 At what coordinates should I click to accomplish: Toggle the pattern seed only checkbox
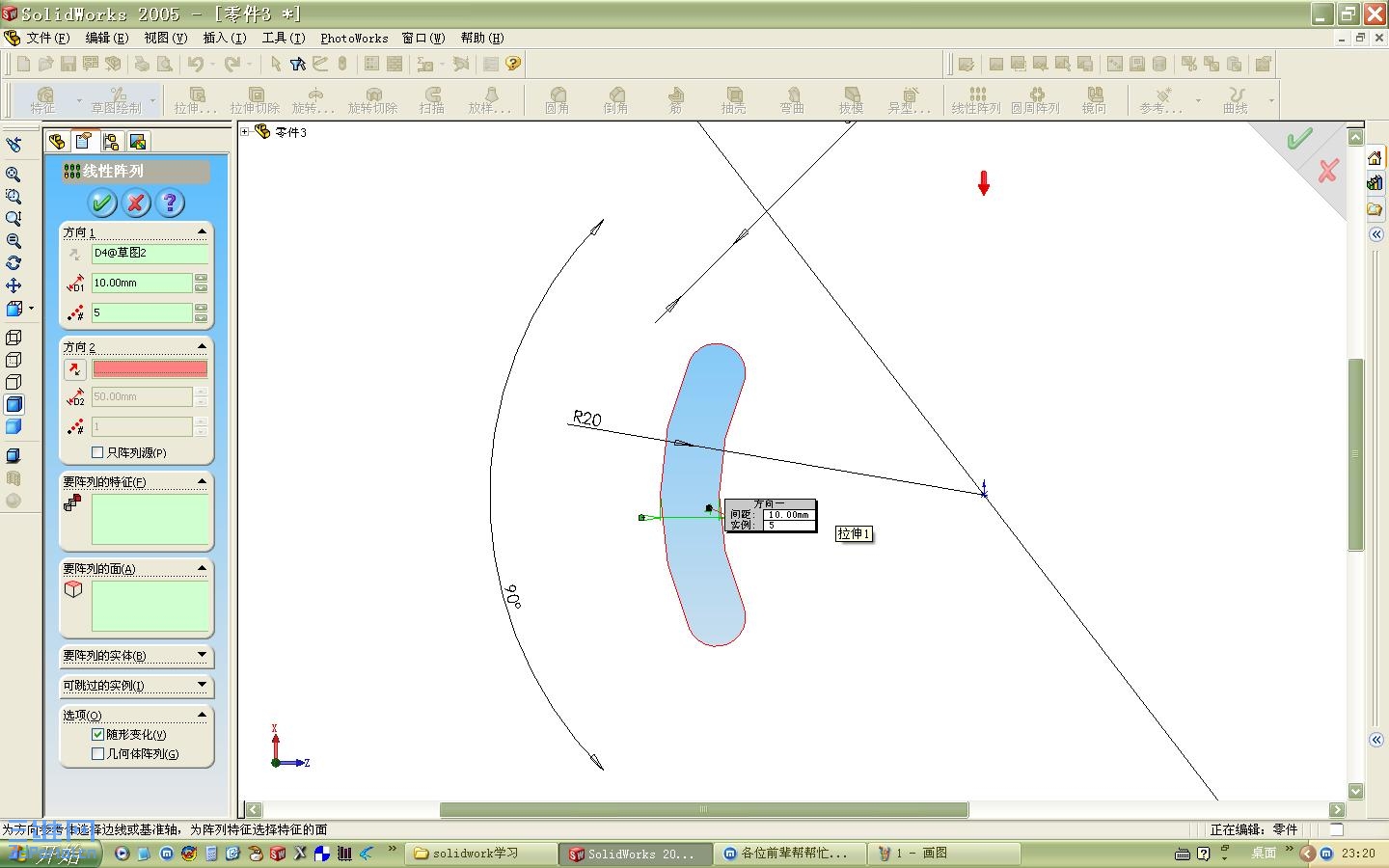pos(97,452)
